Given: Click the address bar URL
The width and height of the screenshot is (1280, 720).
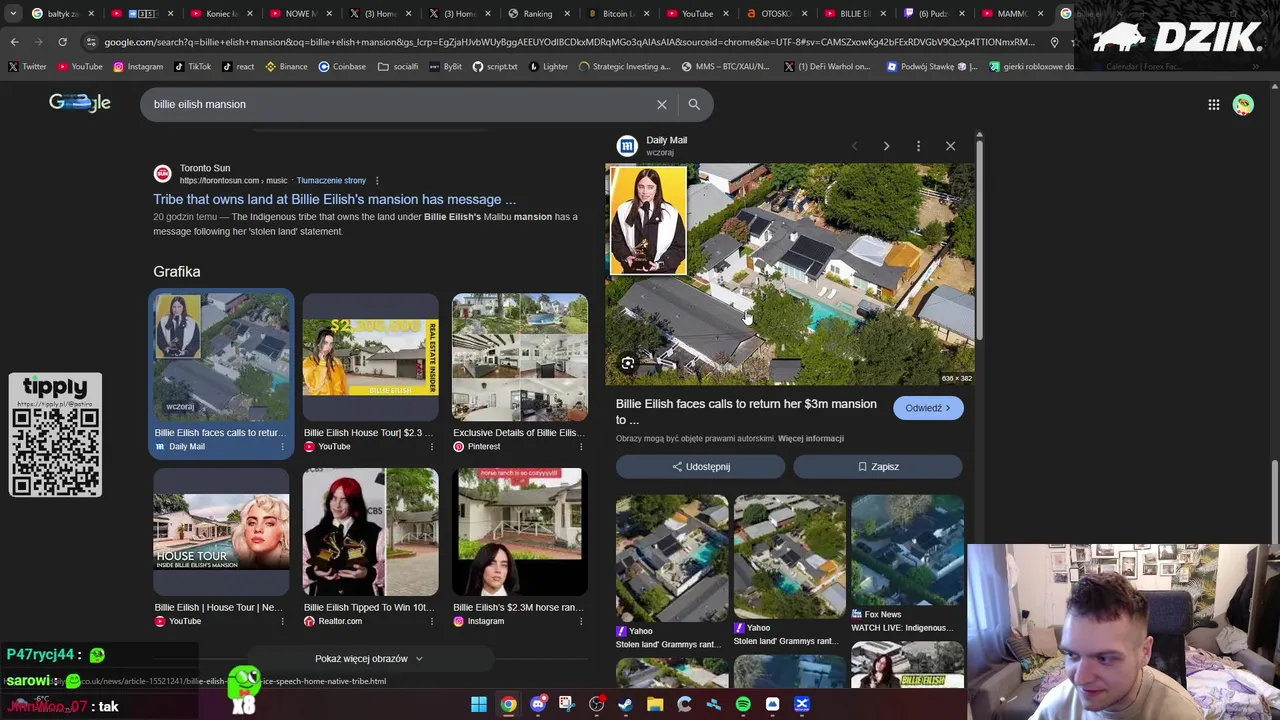Looking at the screenshot, I should (x=570, y=42).
